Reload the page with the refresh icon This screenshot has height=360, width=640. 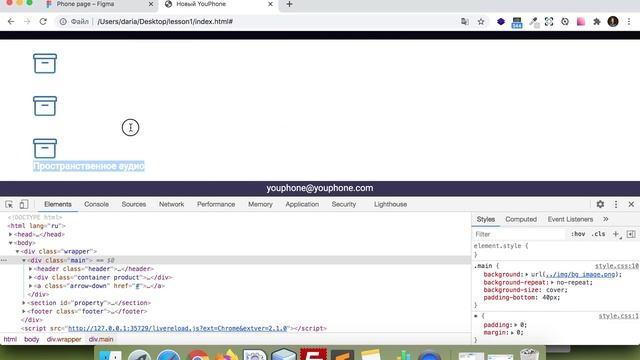pyautogui.click(x=43, y=22)
